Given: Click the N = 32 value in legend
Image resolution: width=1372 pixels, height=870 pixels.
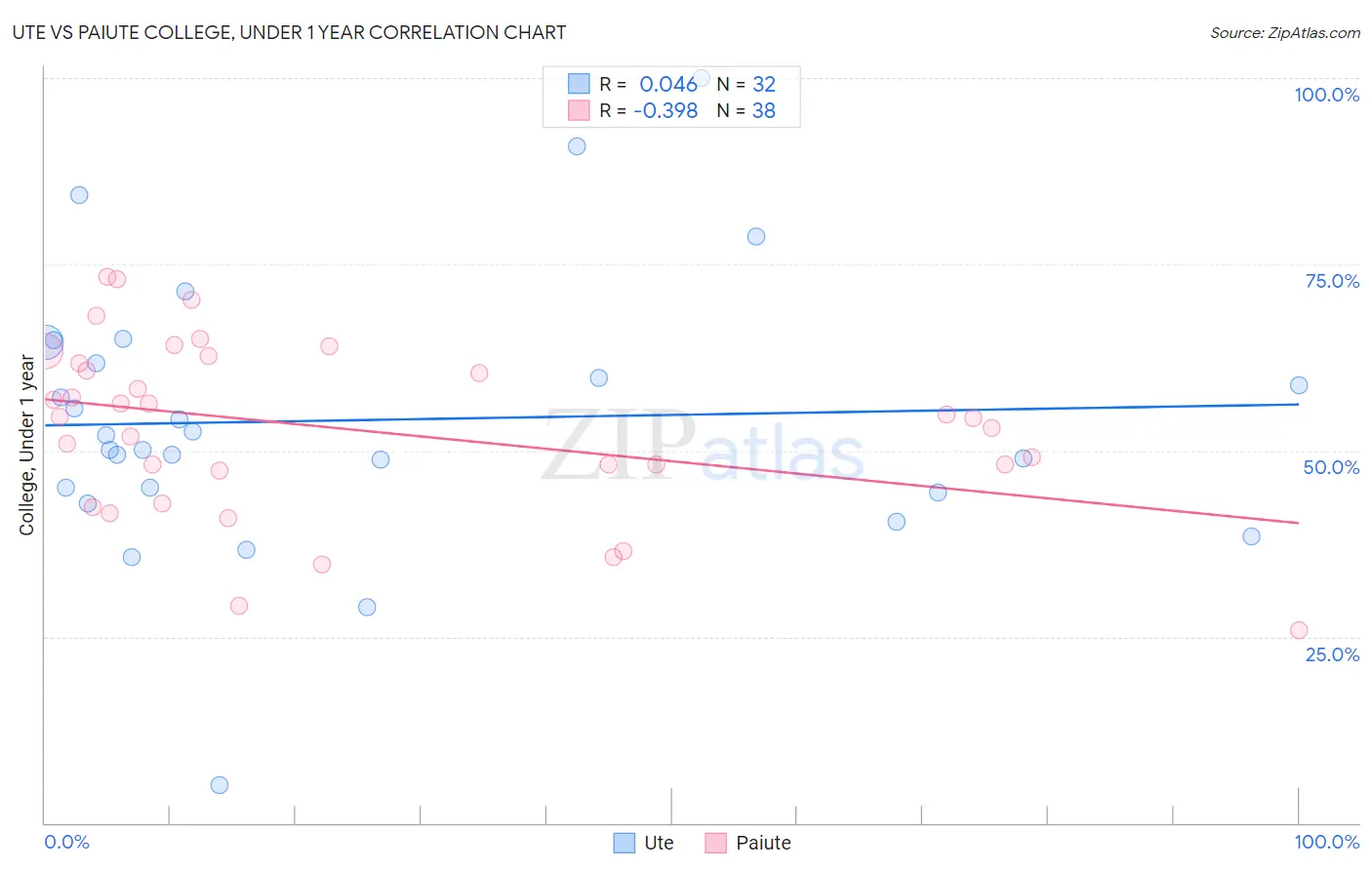Looking at the screenshot, I should click(x=747, y=84).
